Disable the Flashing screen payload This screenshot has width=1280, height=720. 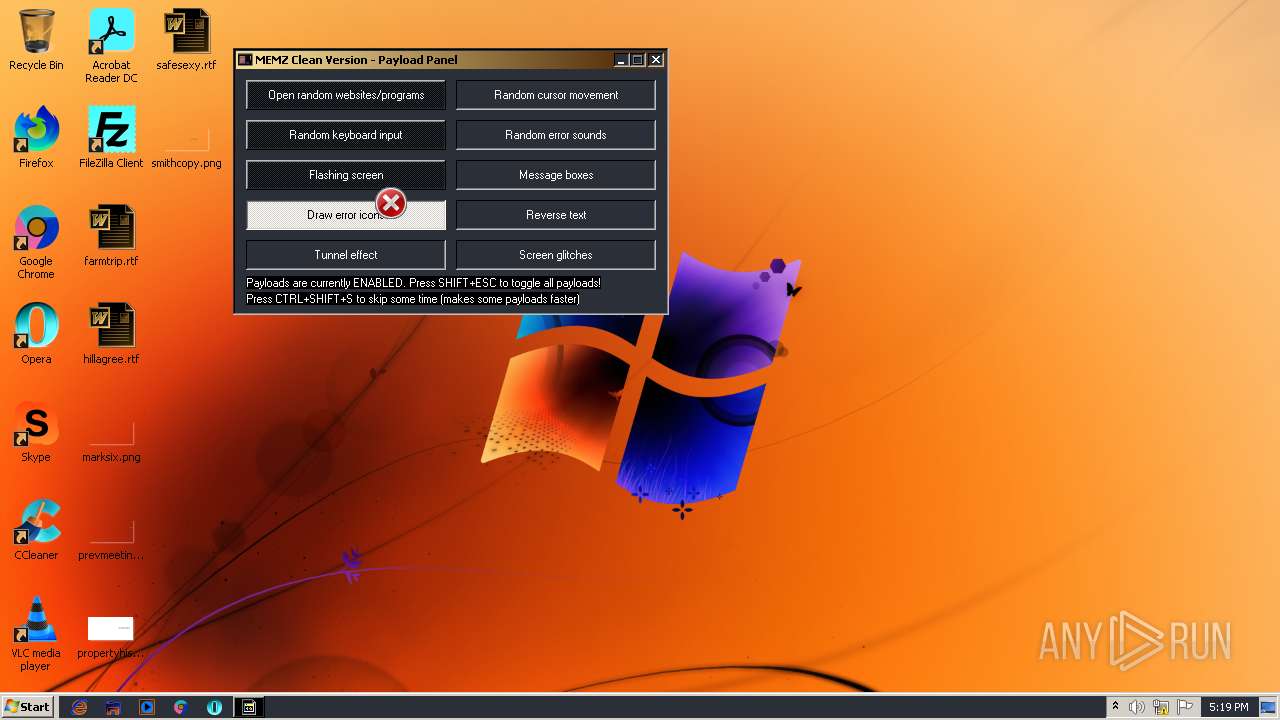click(x=346, y=175)
